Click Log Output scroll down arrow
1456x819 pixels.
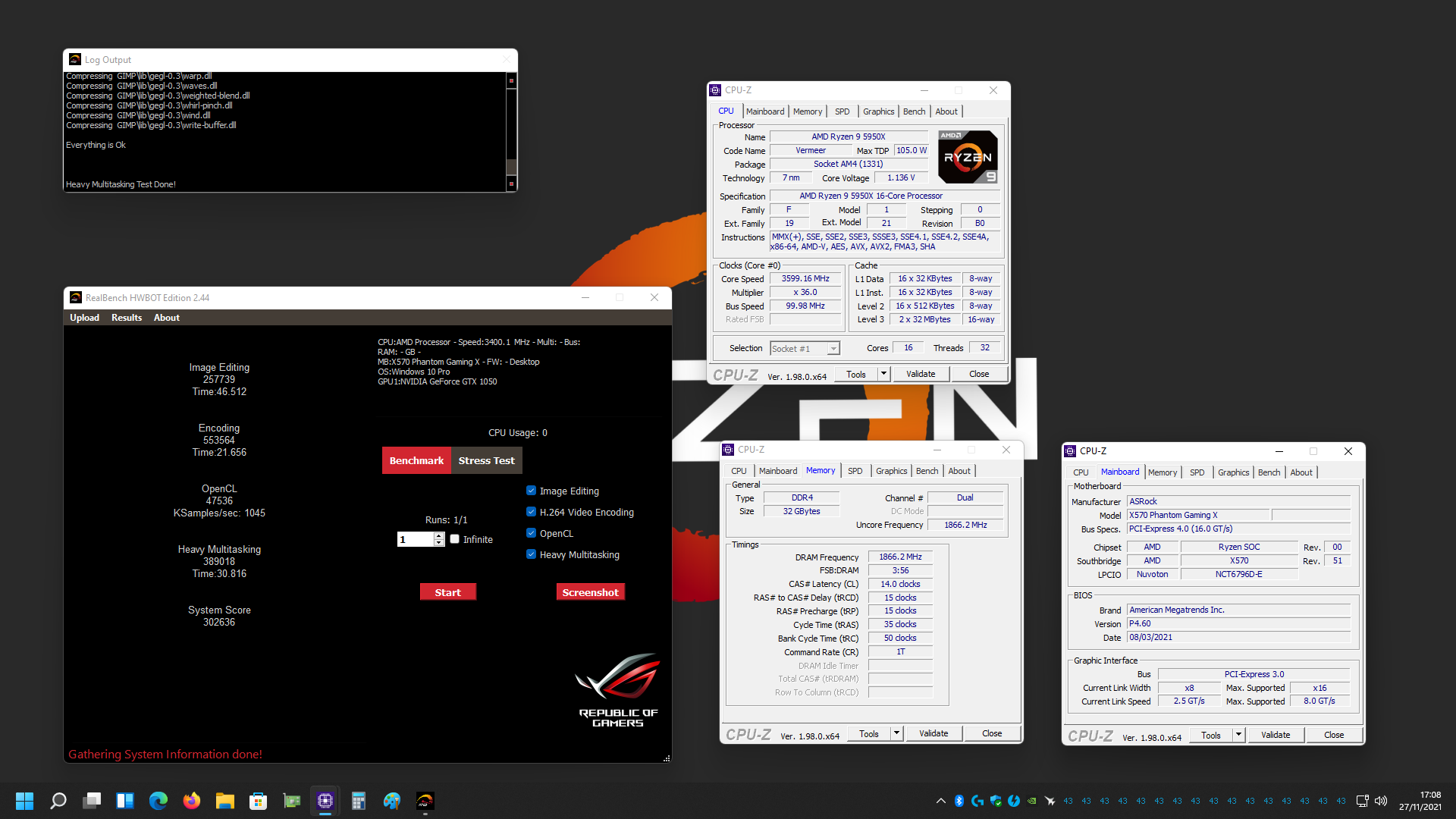click(x=512, y=184)
